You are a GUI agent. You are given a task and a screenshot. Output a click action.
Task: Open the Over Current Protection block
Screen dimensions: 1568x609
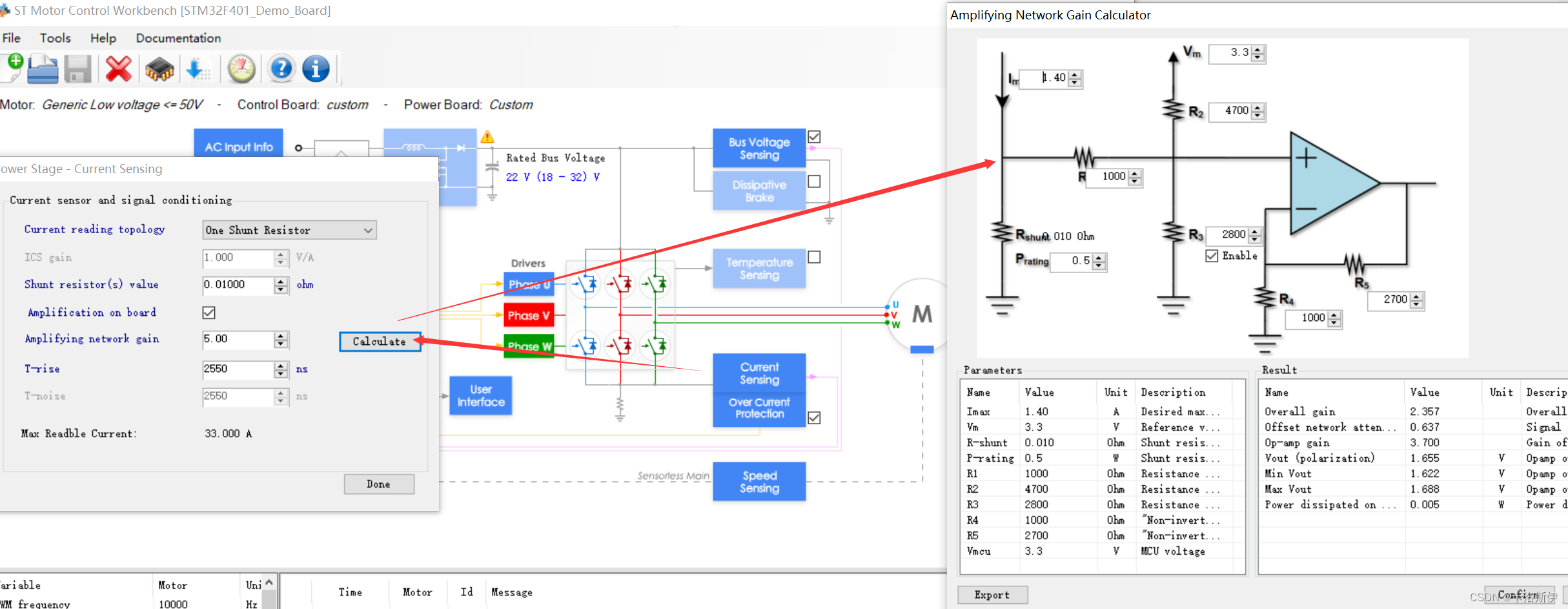(x=759, y=408)
